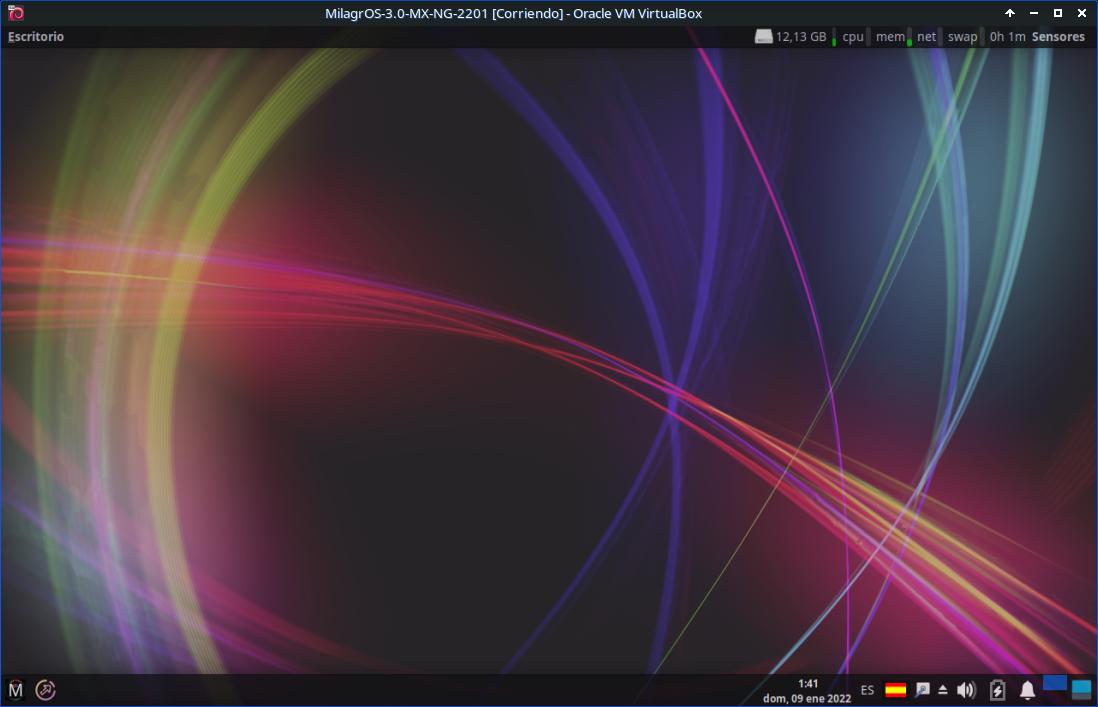1098x707 pixels.
Task: Click the eject removable media icon
Action: pyautogui.click(x=942, y=690)
